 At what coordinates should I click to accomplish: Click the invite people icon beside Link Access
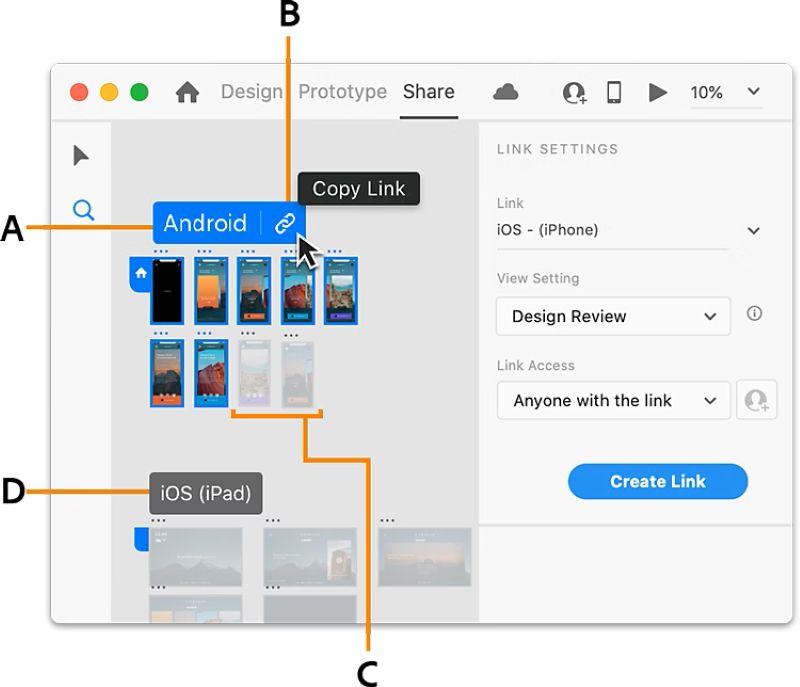(757, 400)
